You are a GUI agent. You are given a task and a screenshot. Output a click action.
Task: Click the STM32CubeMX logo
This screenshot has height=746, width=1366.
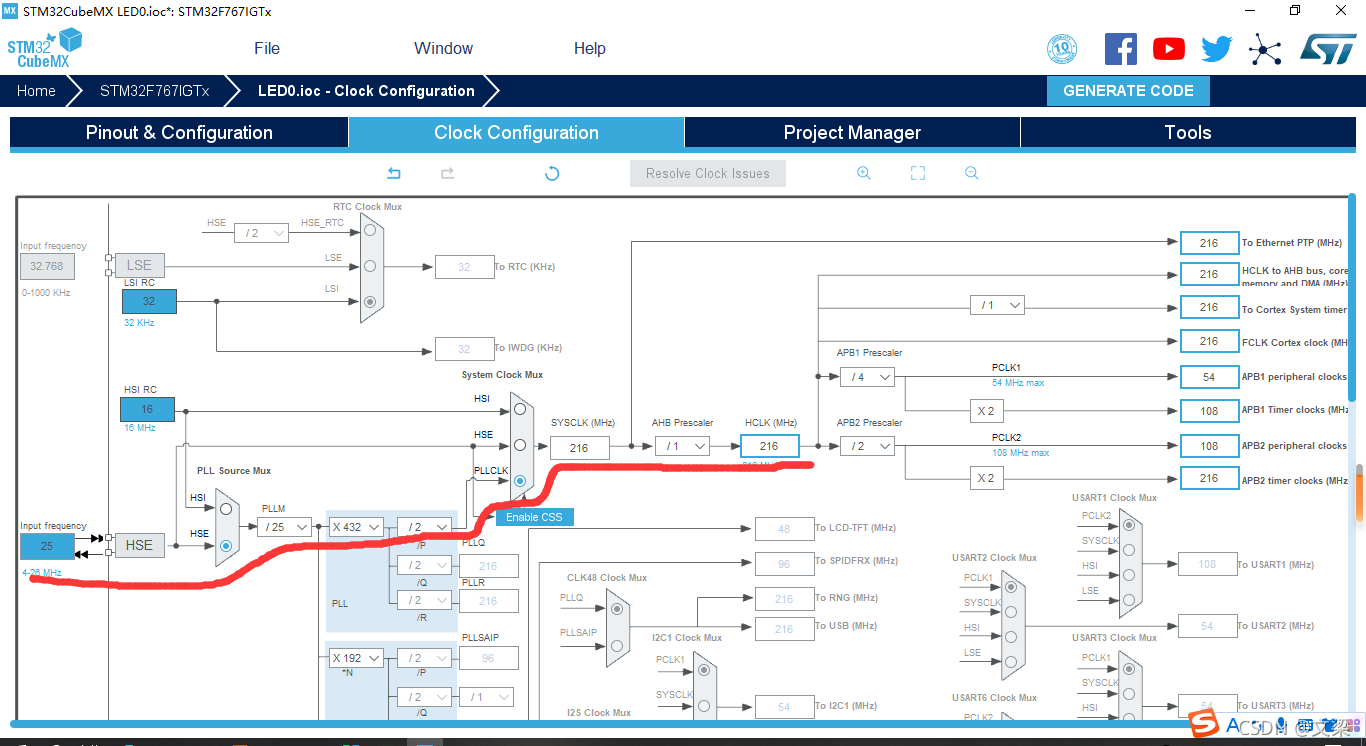pyautogui.click(x=44, y=48)
